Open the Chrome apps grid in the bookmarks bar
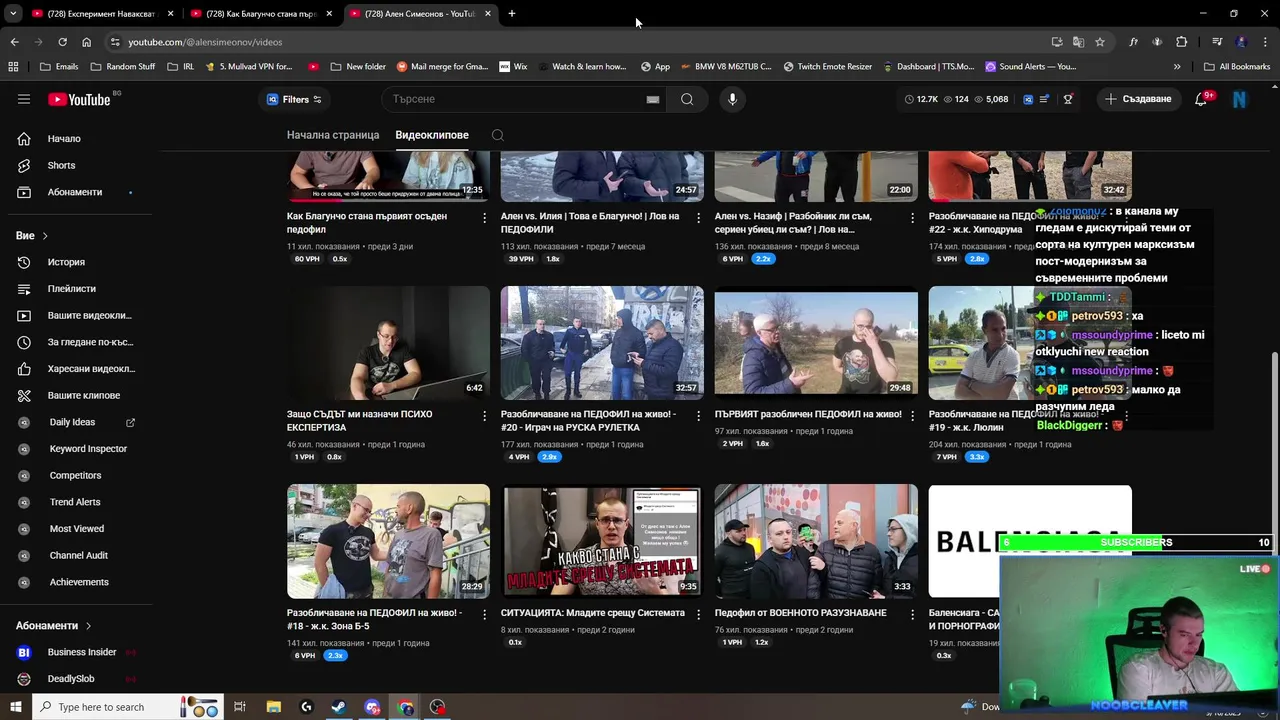The height and width of the screenshot is (720, 1280). point(13,67)
